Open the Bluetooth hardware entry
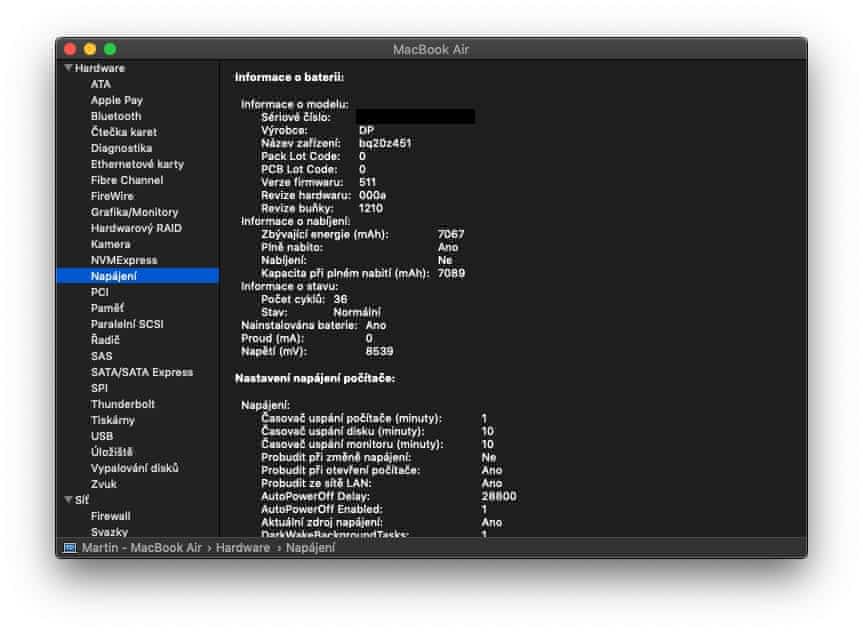Viewport: 863px width, 632px height. [116, 116]
